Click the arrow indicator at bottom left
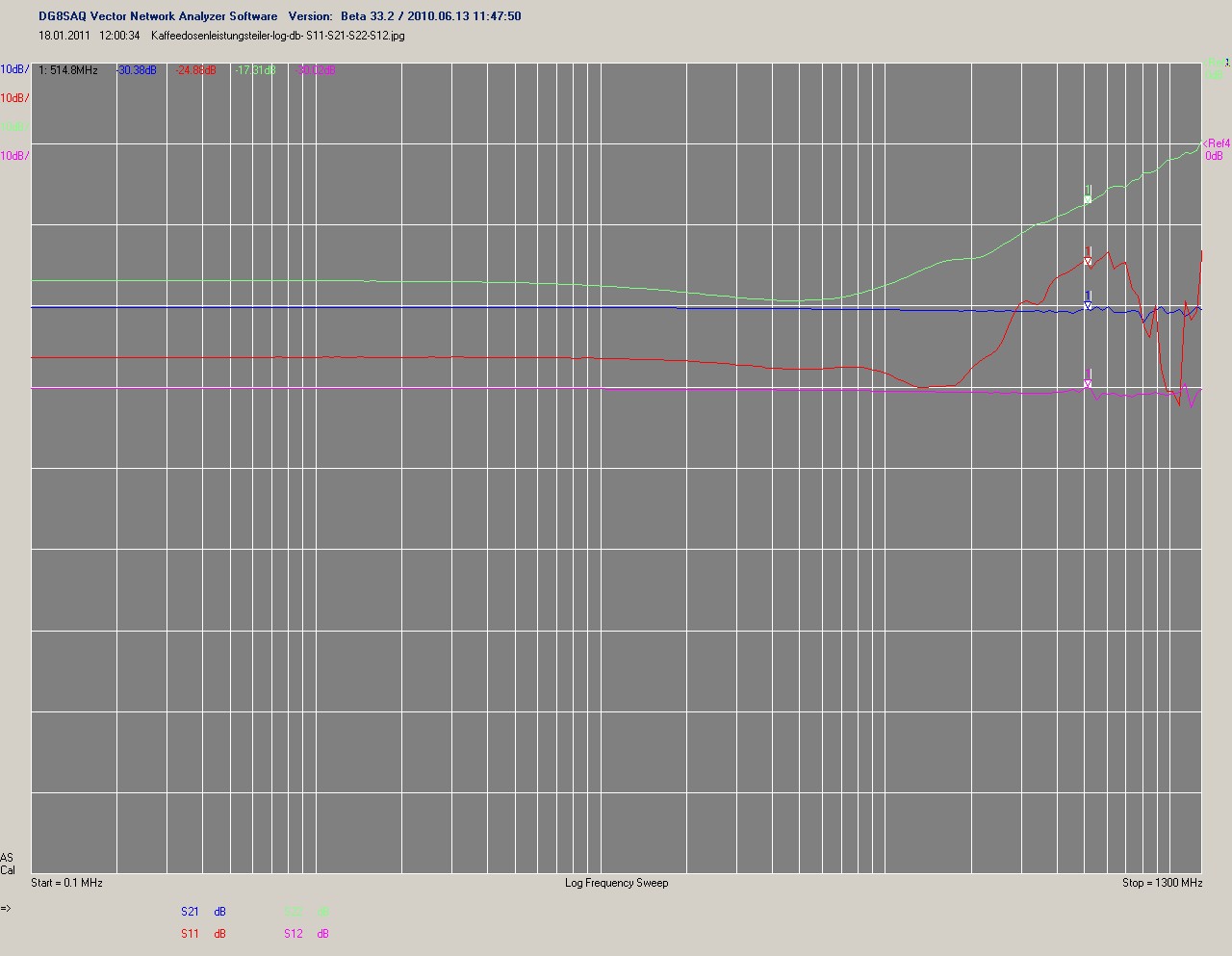1232x956 pixels. pos(6,908)
